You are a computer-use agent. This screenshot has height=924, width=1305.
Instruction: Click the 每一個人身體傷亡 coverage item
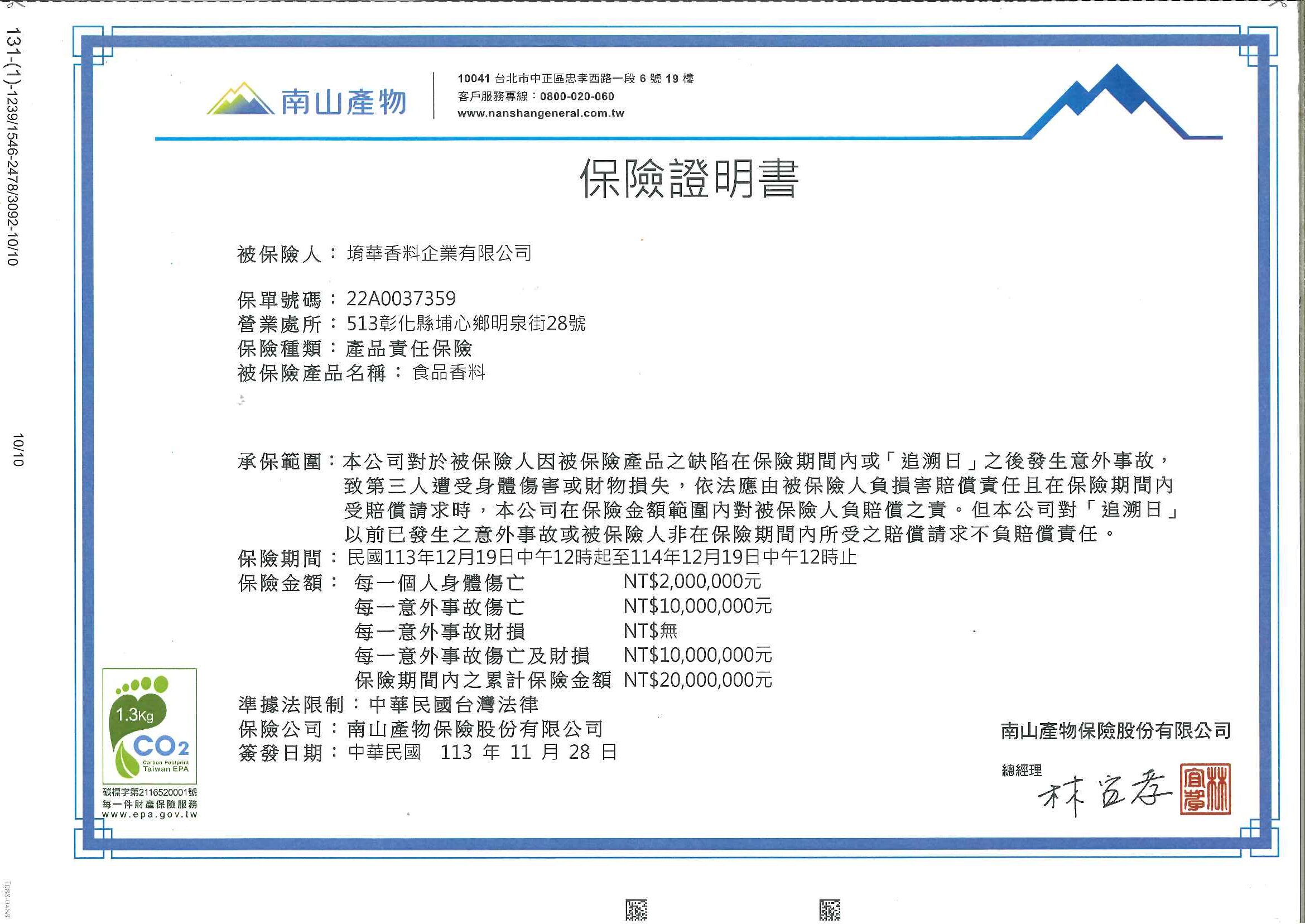tap(439, 583)
